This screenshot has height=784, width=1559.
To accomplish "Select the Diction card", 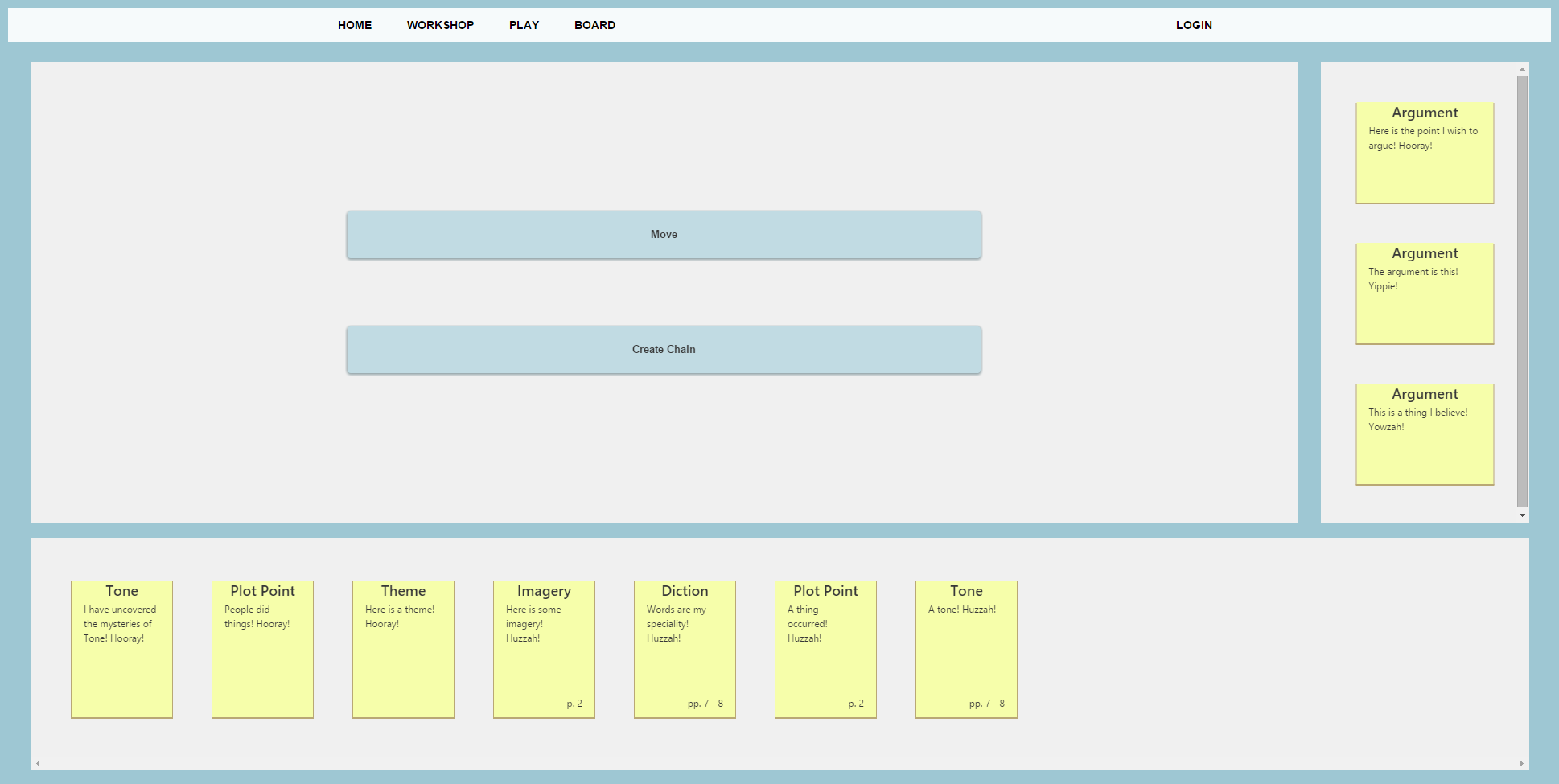I will pos(685,650).
